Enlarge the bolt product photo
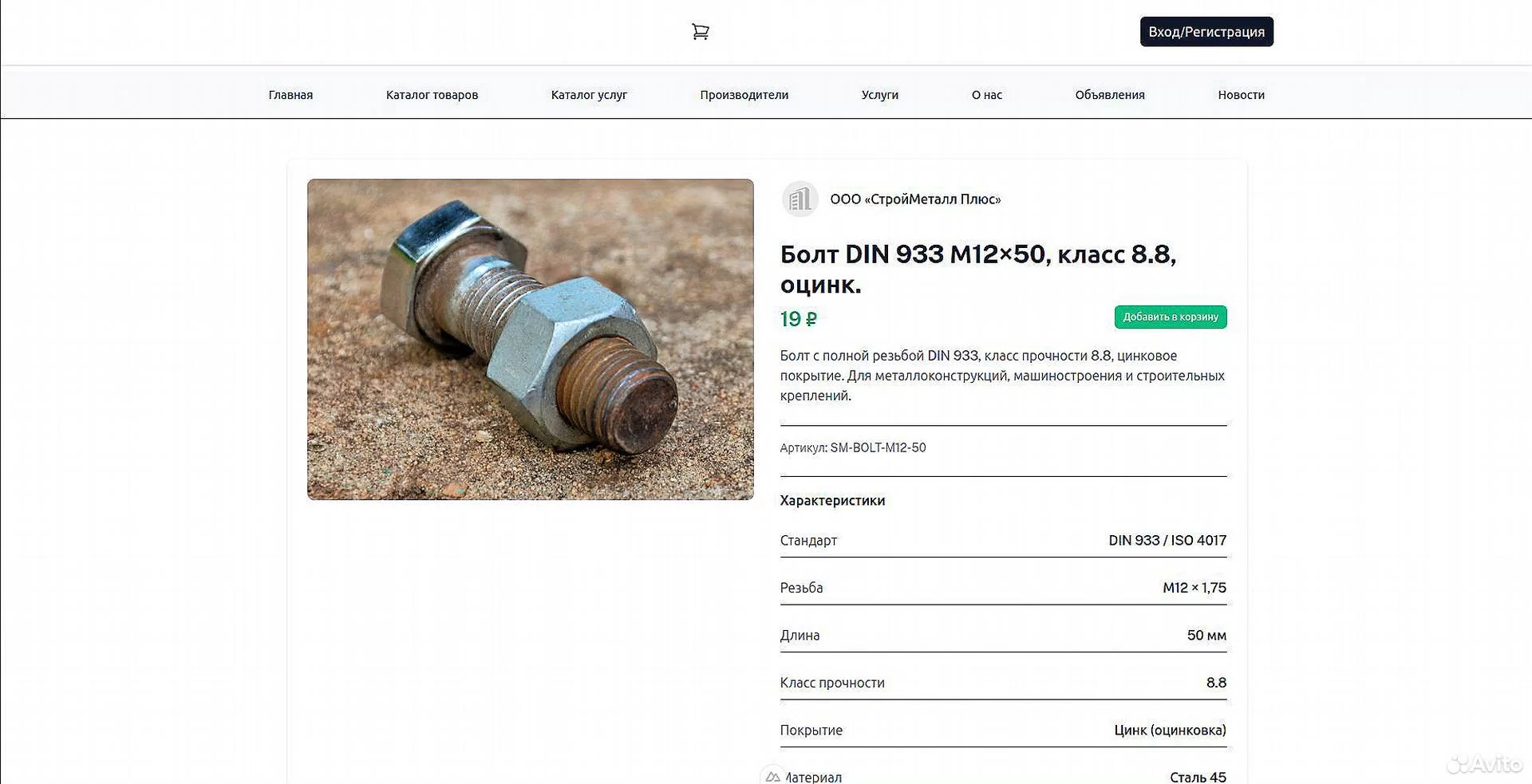The height and width of the screenshot is (784, 1532). coord(531,340)
